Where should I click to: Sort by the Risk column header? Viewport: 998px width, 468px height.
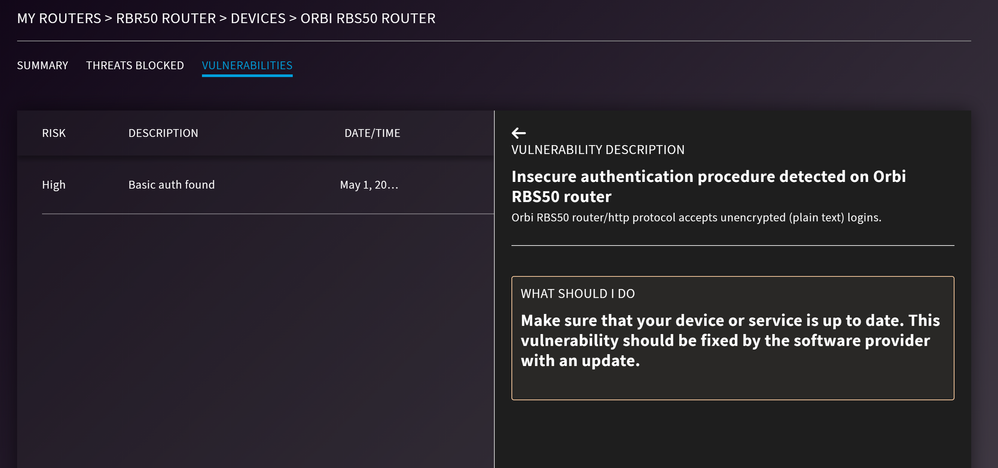click(54, 133)
